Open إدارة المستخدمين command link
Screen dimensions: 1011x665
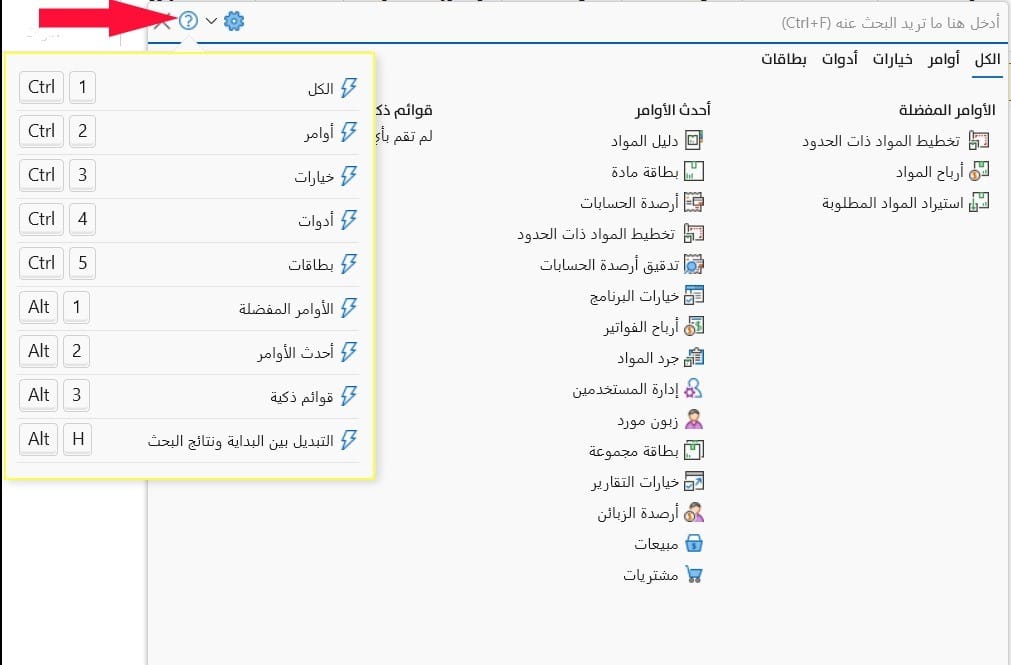pyautogui.click(x=625, y=389)
